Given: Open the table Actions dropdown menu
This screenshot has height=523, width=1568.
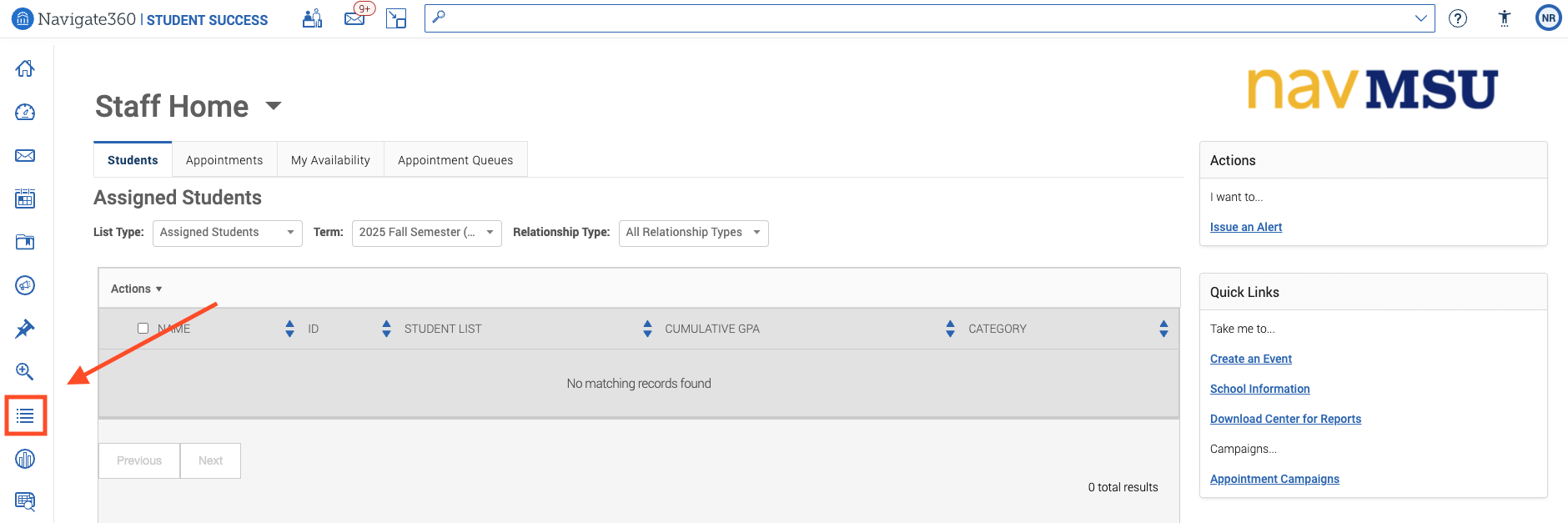Looking at the screenshot, I should pos(137,289).
